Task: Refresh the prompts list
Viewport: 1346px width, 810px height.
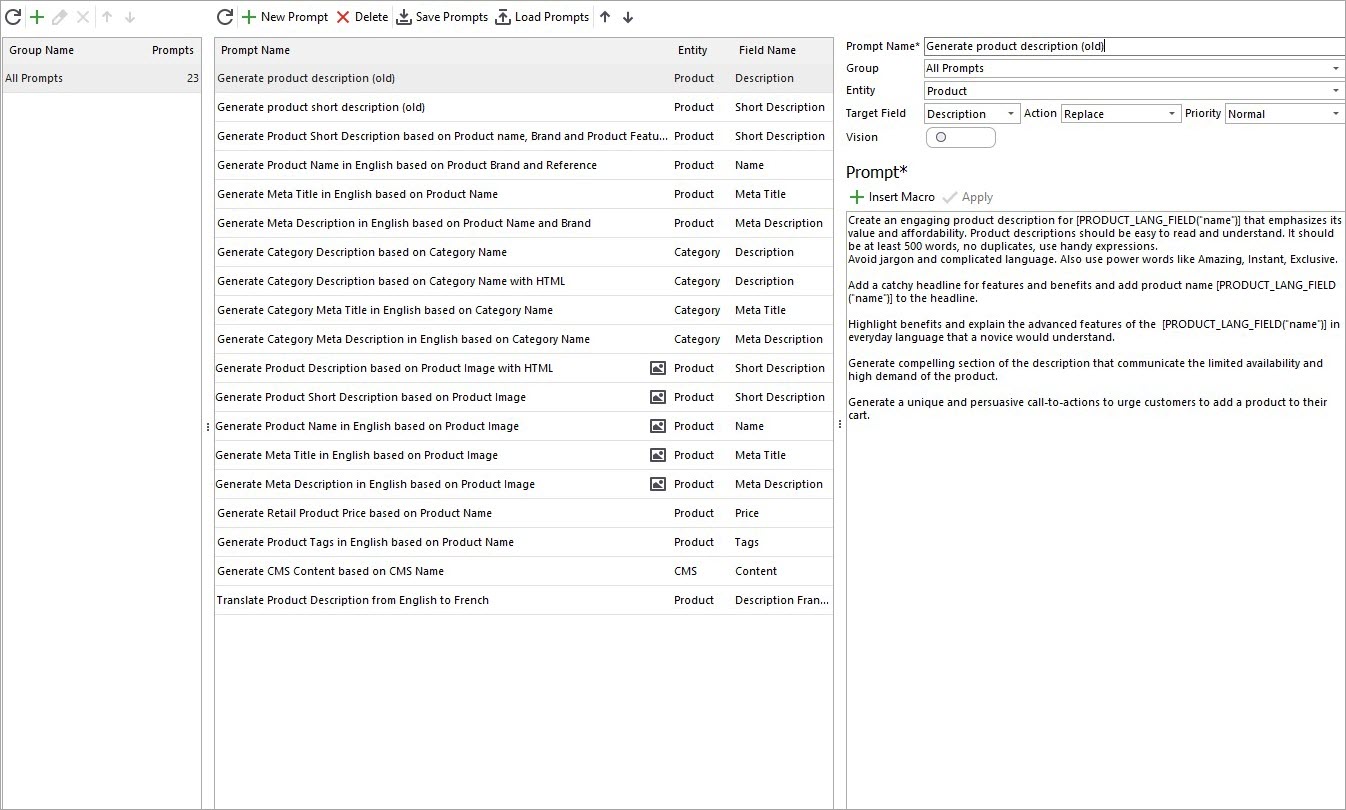Action: pyautogui.click(x=225, y=17)
